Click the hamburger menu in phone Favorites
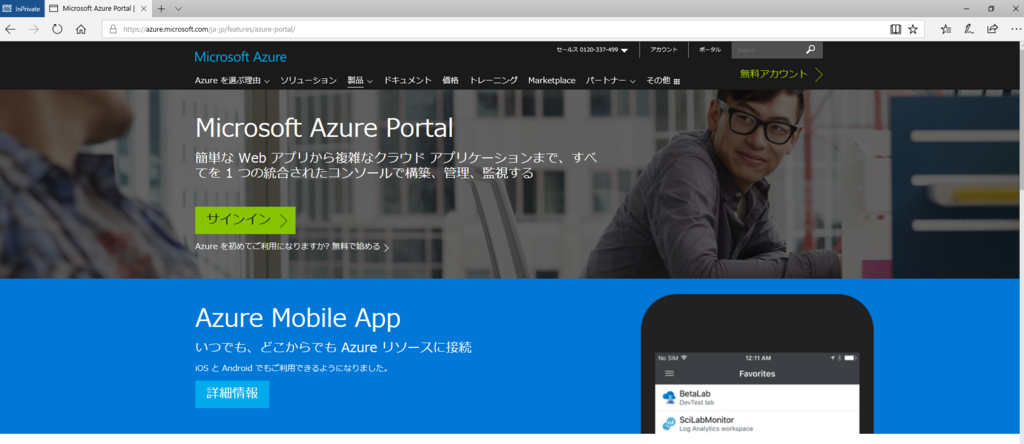Screen dimensions: 1024x444 [669, 373]
